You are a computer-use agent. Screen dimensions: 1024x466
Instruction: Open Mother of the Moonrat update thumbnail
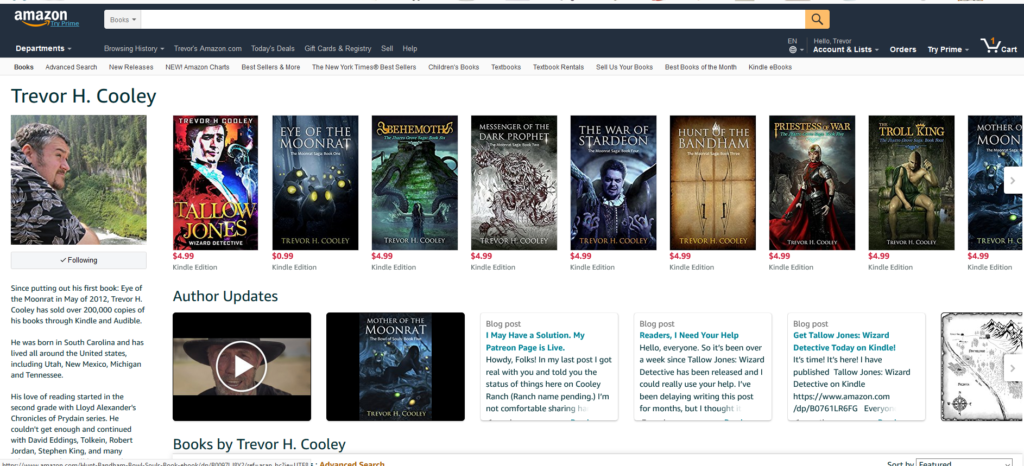(x=395, y=367)
